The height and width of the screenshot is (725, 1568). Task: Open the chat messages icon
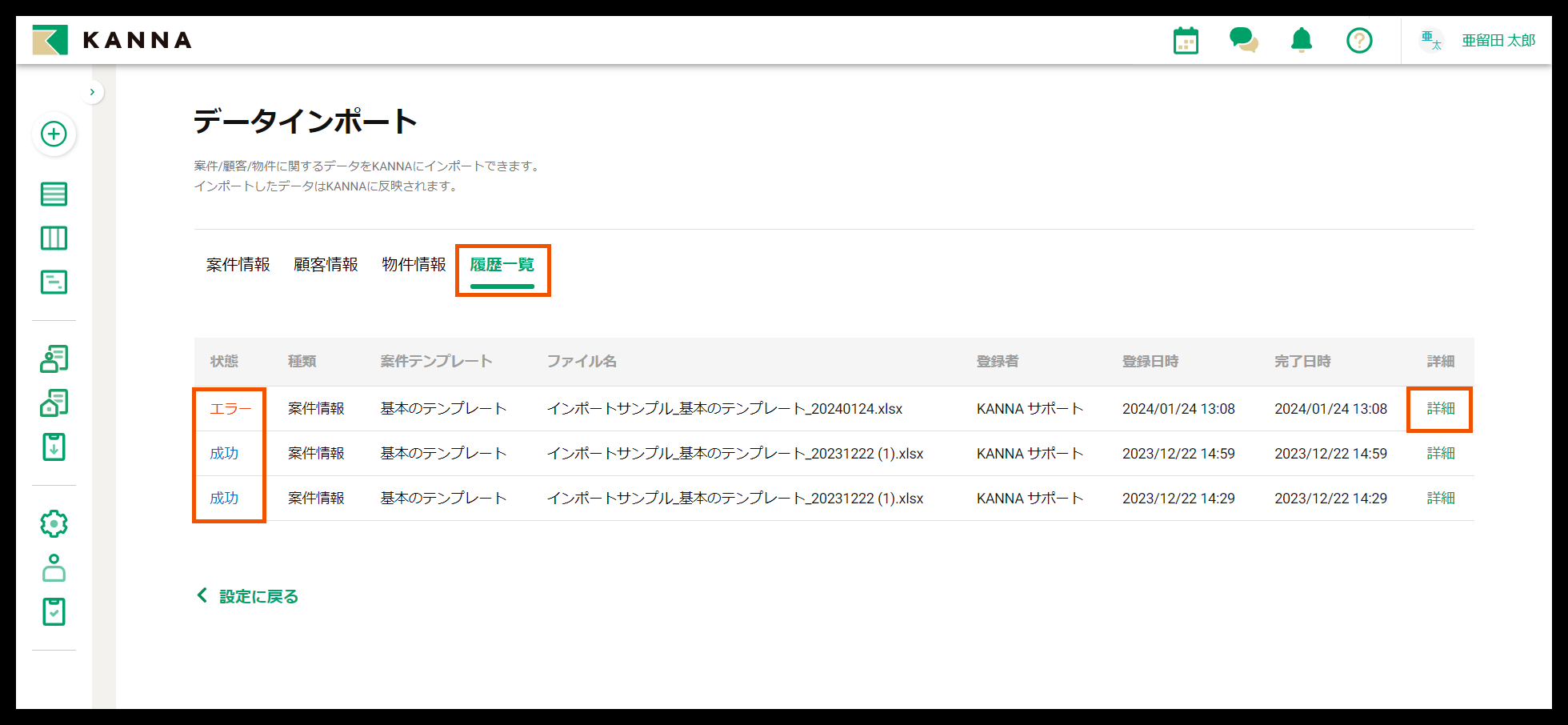1243,40
